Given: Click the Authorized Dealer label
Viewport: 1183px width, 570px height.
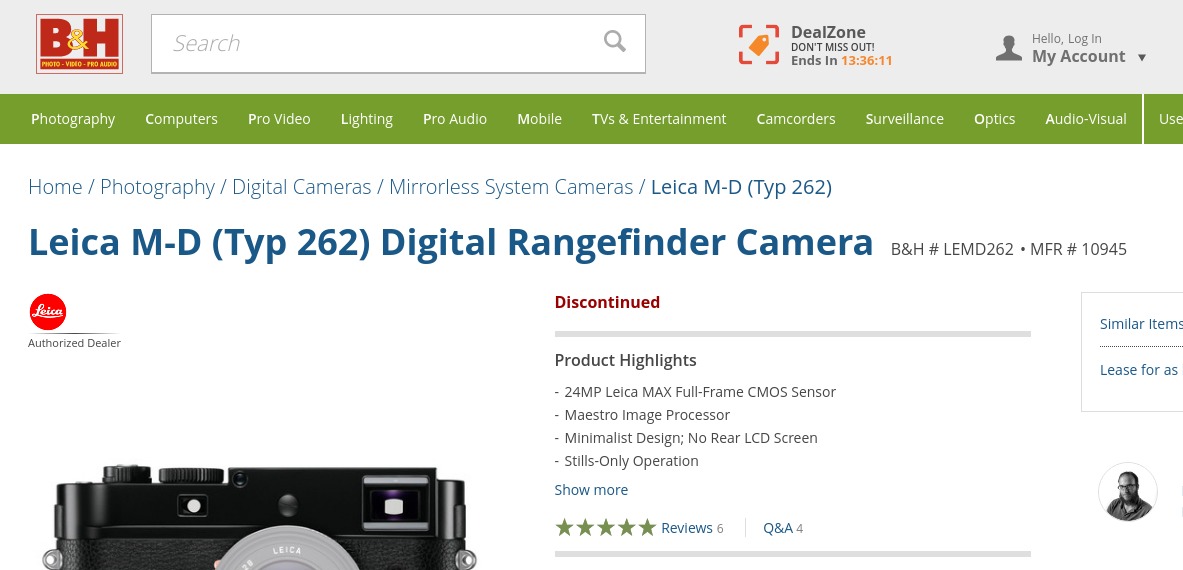Looking at the screenshot, I should pos(74,343).
